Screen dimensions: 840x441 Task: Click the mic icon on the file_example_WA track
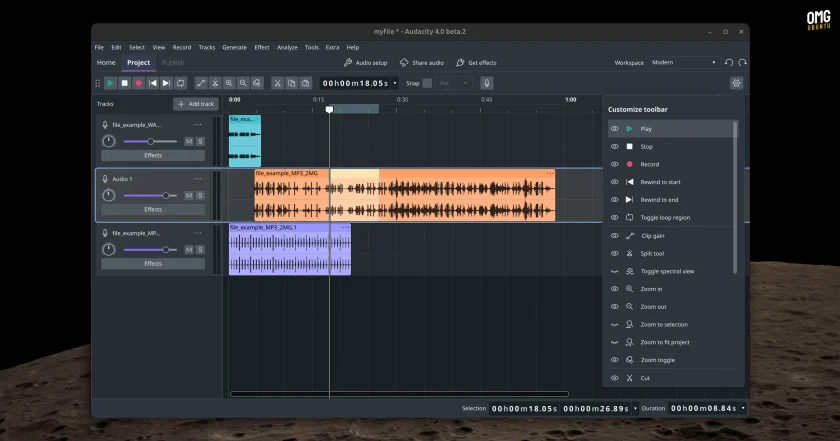tap(105, 125)
